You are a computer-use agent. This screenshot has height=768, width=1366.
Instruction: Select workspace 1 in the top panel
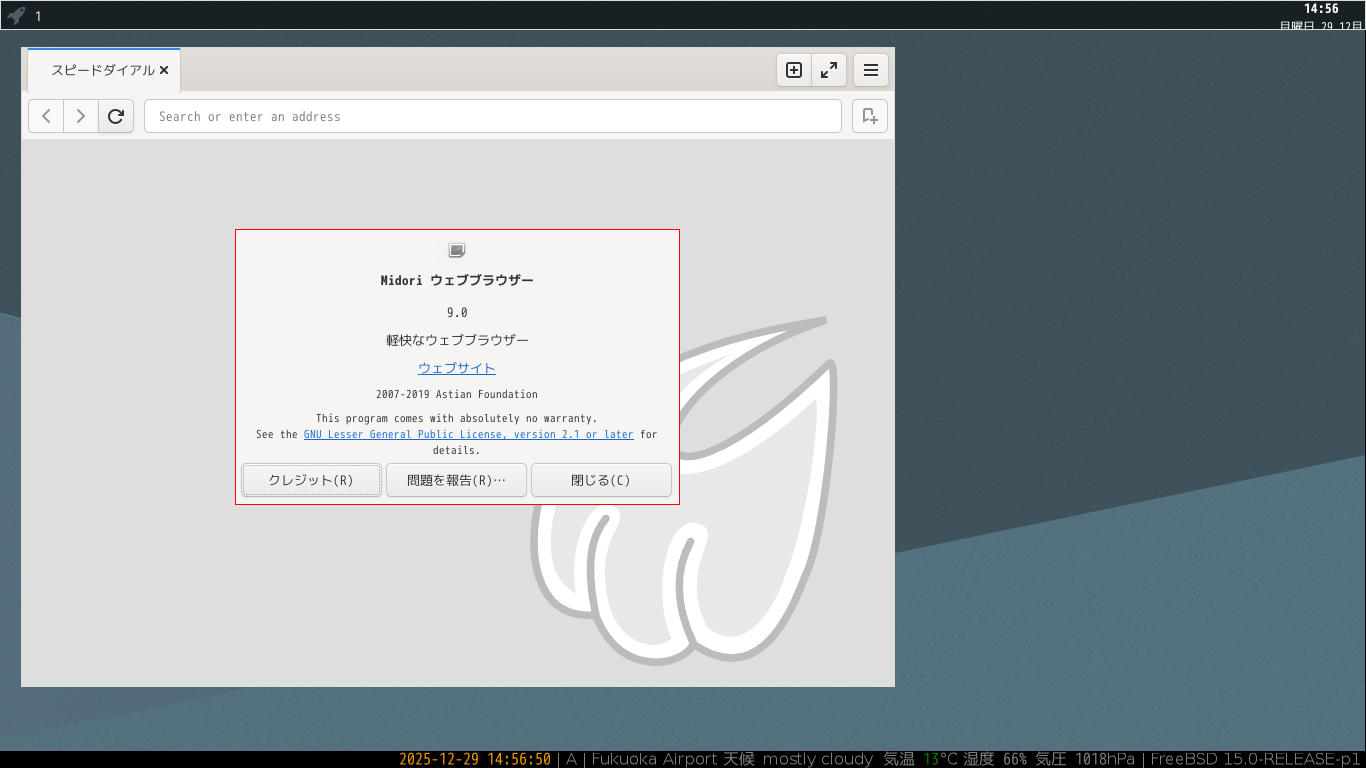(x=38, y=16)
